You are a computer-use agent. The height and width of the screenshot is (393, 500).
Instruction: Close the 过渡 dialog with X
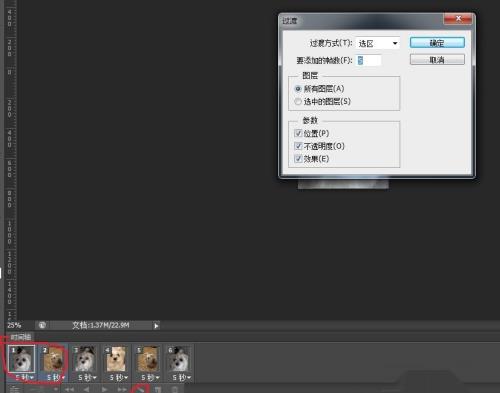[x=458, y=18]
